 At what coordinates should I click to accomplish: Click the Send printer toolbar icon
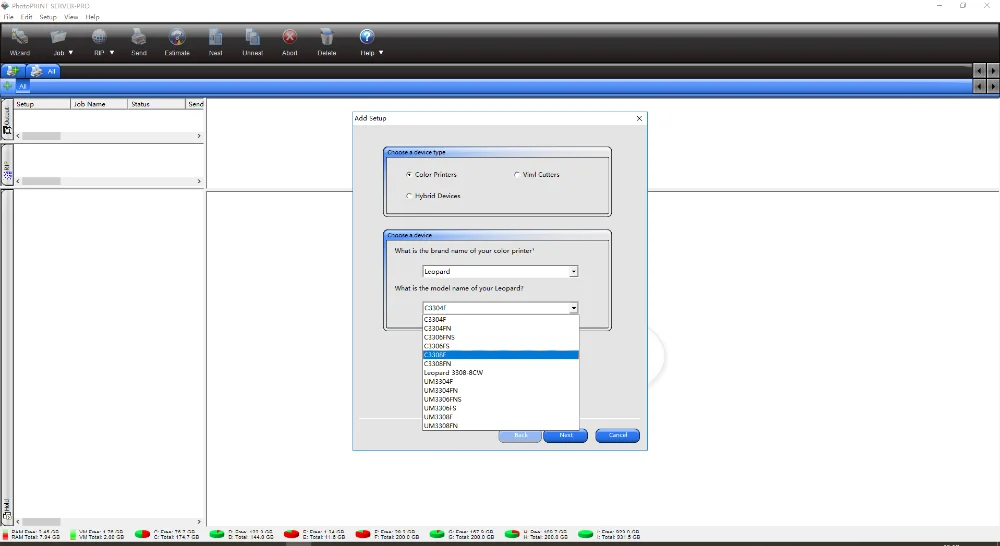[138, 37]
